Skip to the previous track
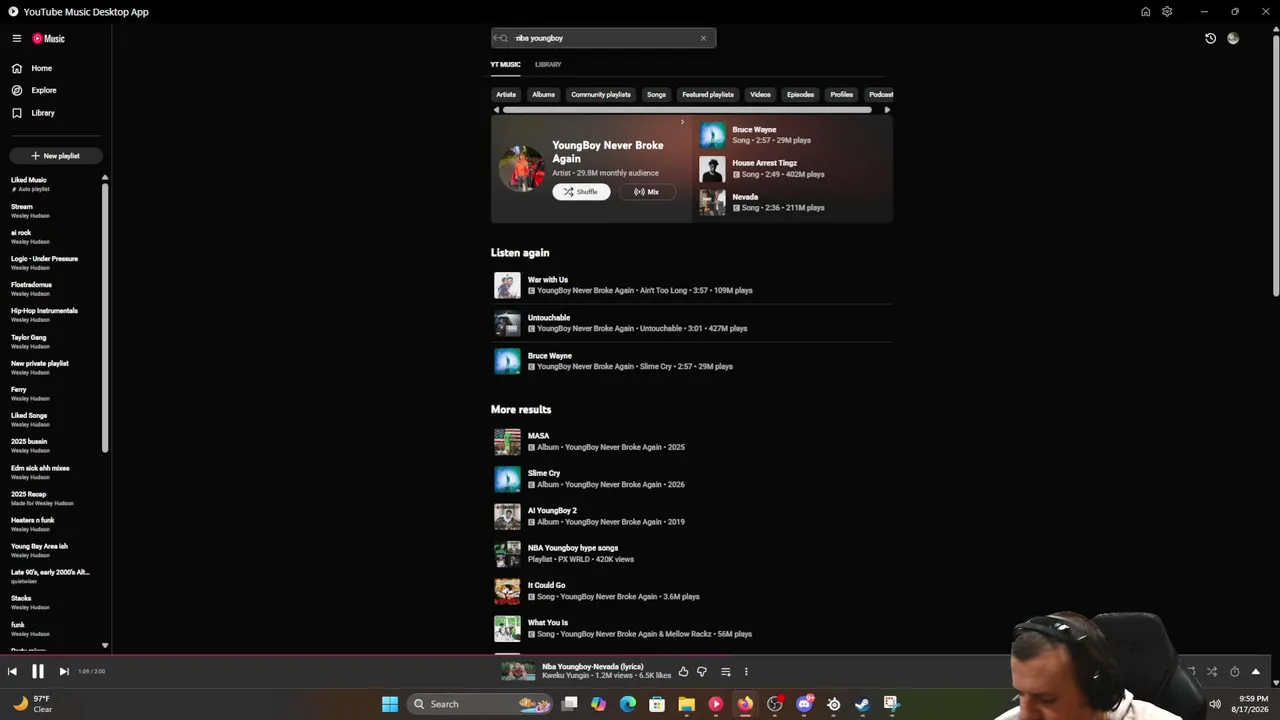This screenshot has width=1280, height=720. tap(12, 672)
